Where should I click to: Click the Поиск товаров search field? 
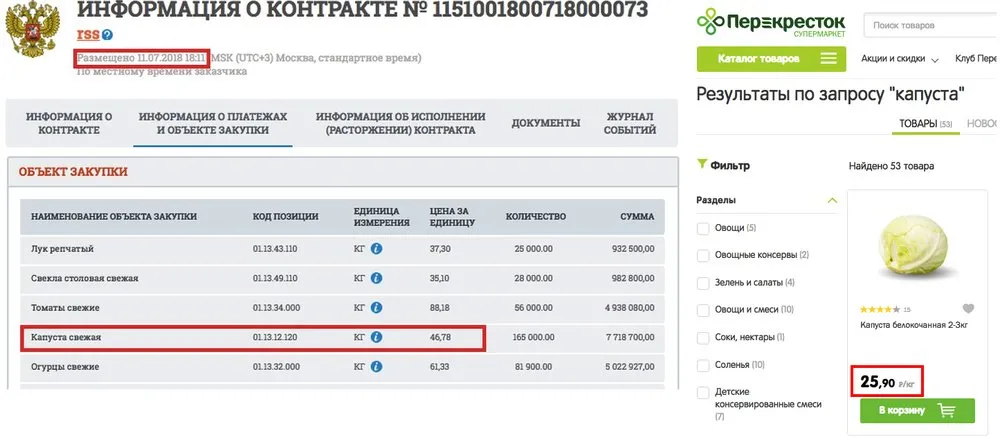click(930, 26)
